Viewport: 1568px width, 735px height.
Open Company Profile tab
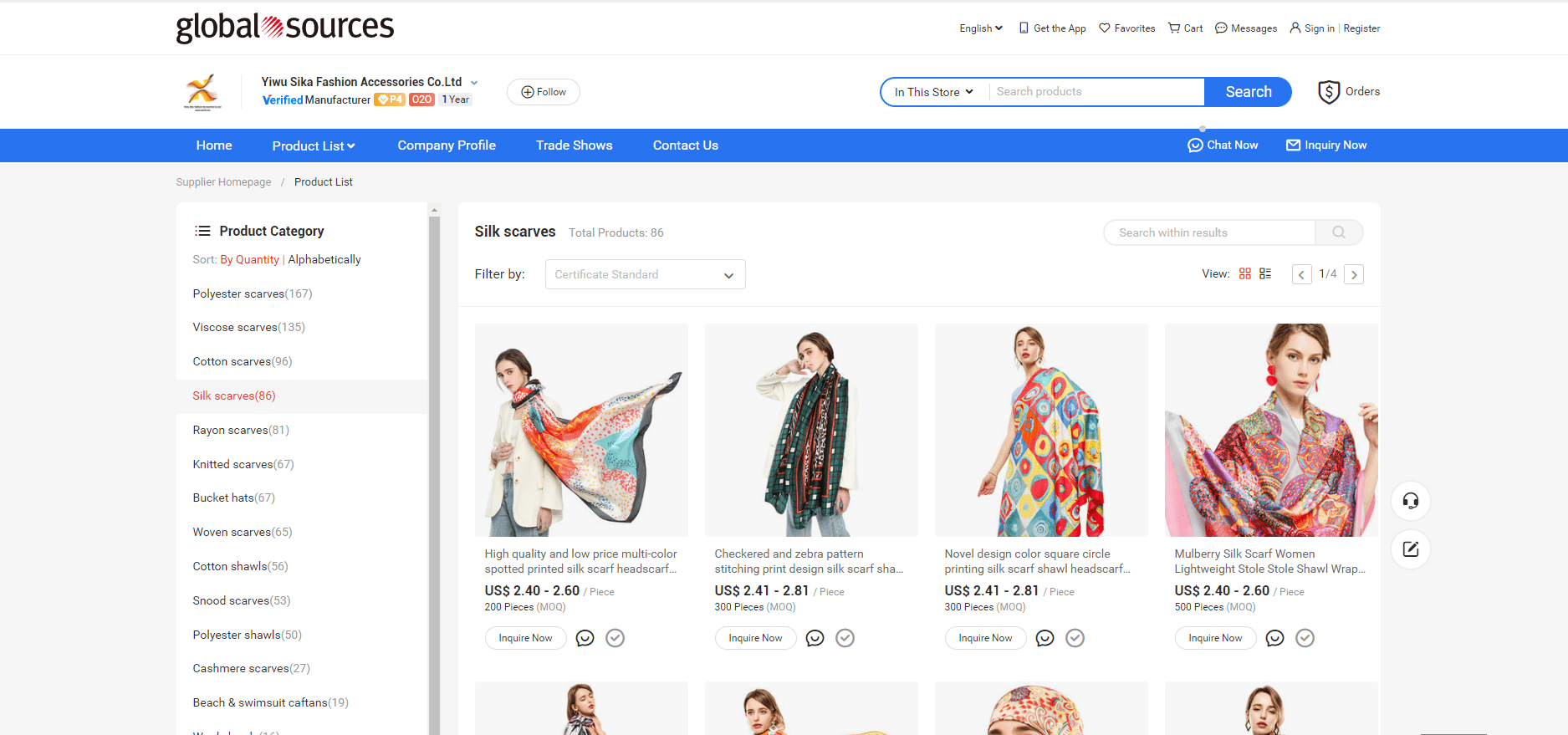tap(447, 145)
